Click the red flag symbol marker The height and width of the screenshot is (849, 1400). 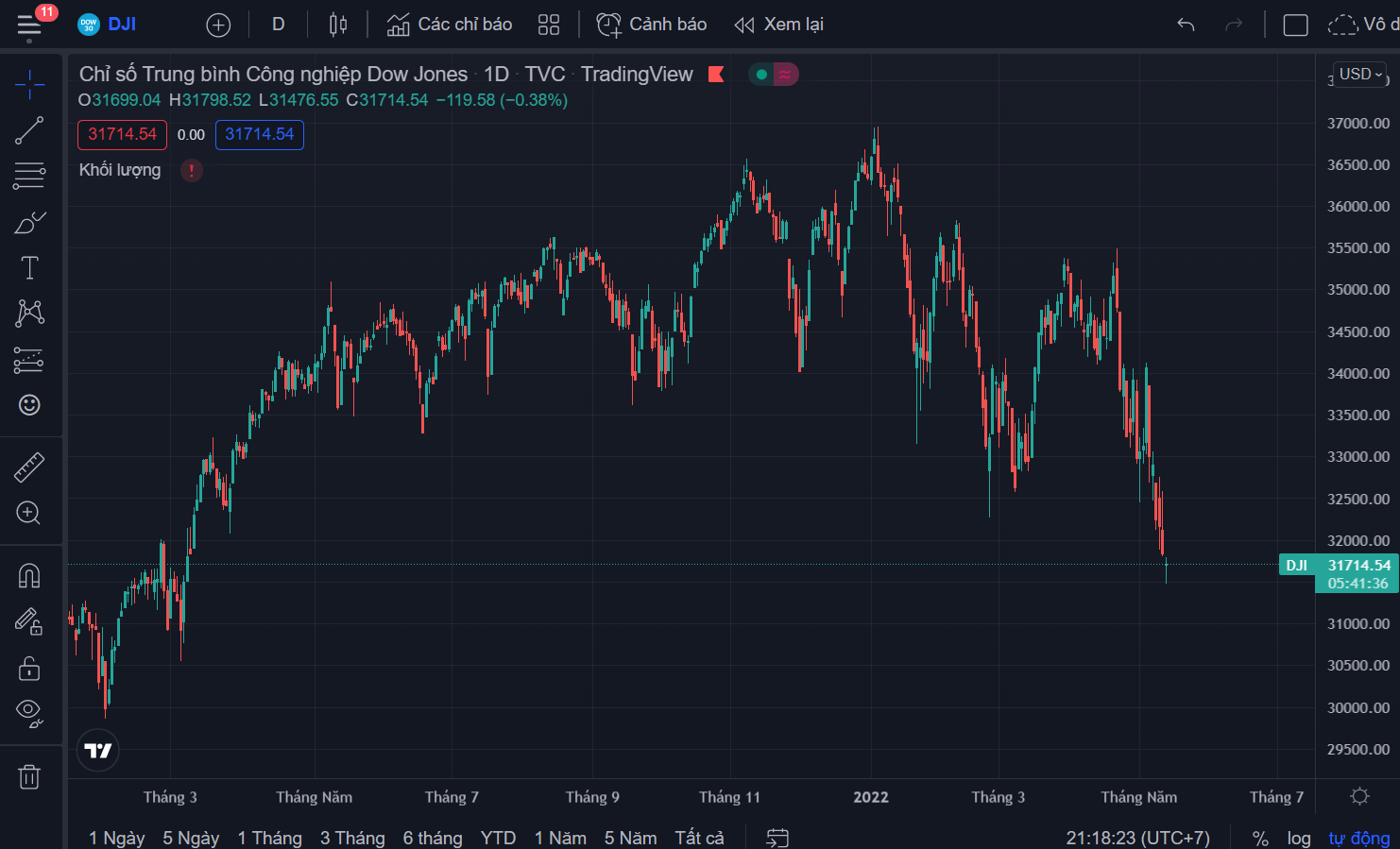(716, 74)
